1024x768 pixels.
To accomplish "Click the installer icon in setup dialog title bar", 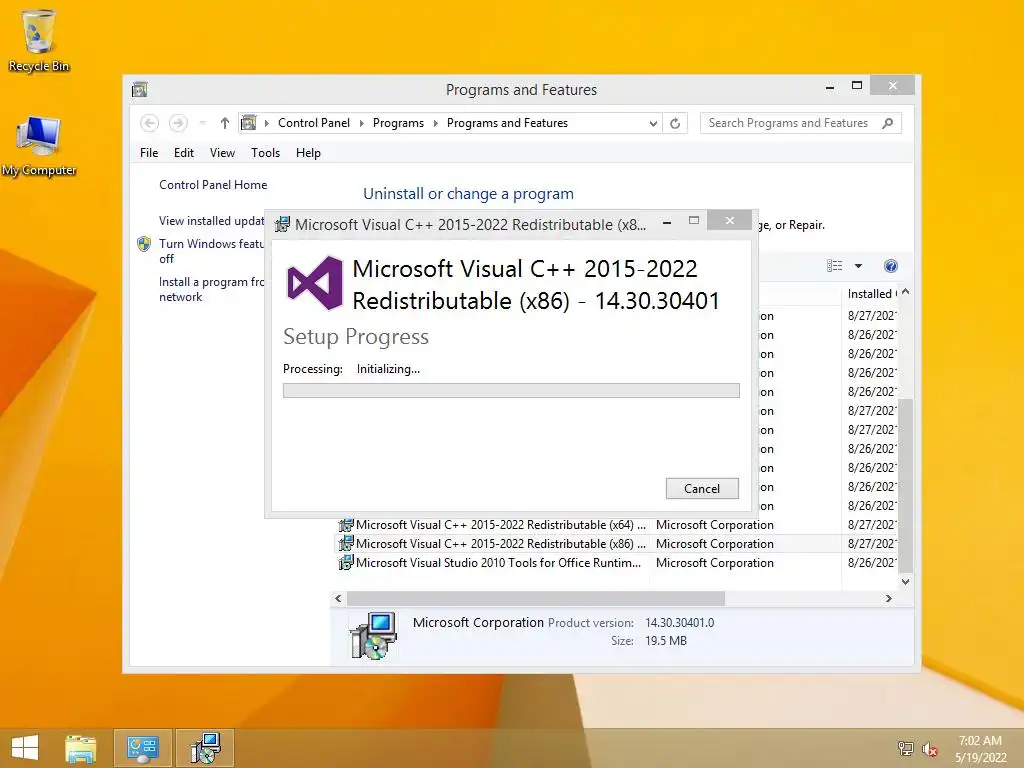I will [x=282, y=225].
